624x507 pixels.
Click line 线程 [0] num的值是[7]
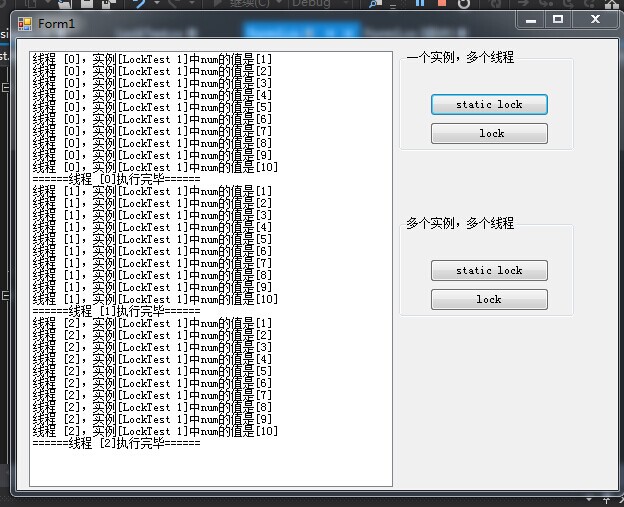pos(152,131)
